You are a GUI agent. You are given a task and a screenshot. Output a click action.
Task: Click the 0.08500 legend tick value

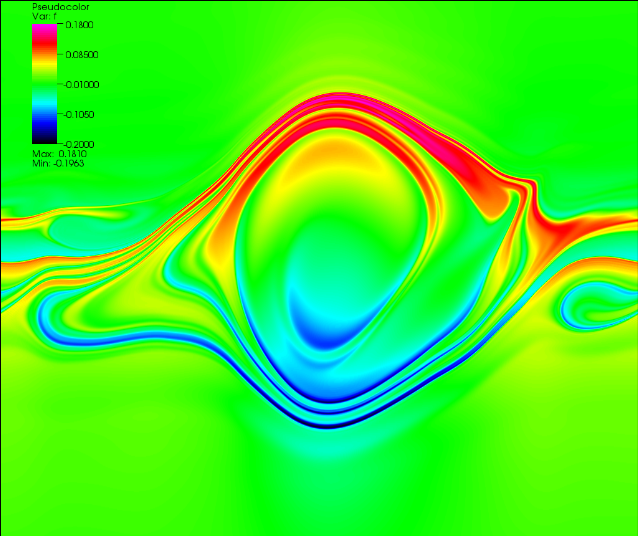(x=82, y=55)
